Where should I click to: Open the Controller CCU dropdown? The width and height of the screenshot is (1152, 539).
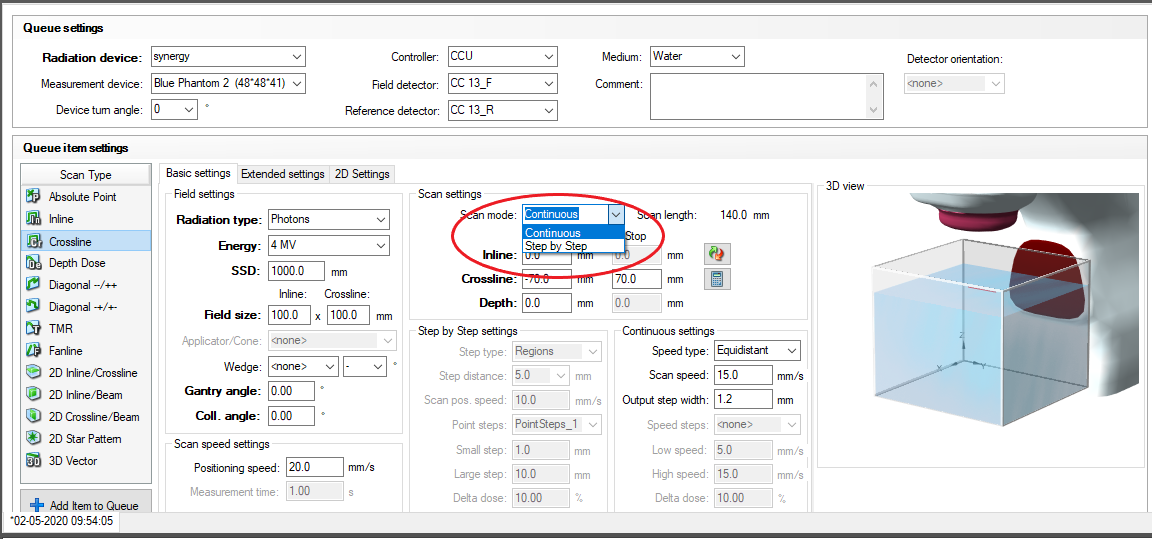549,57
